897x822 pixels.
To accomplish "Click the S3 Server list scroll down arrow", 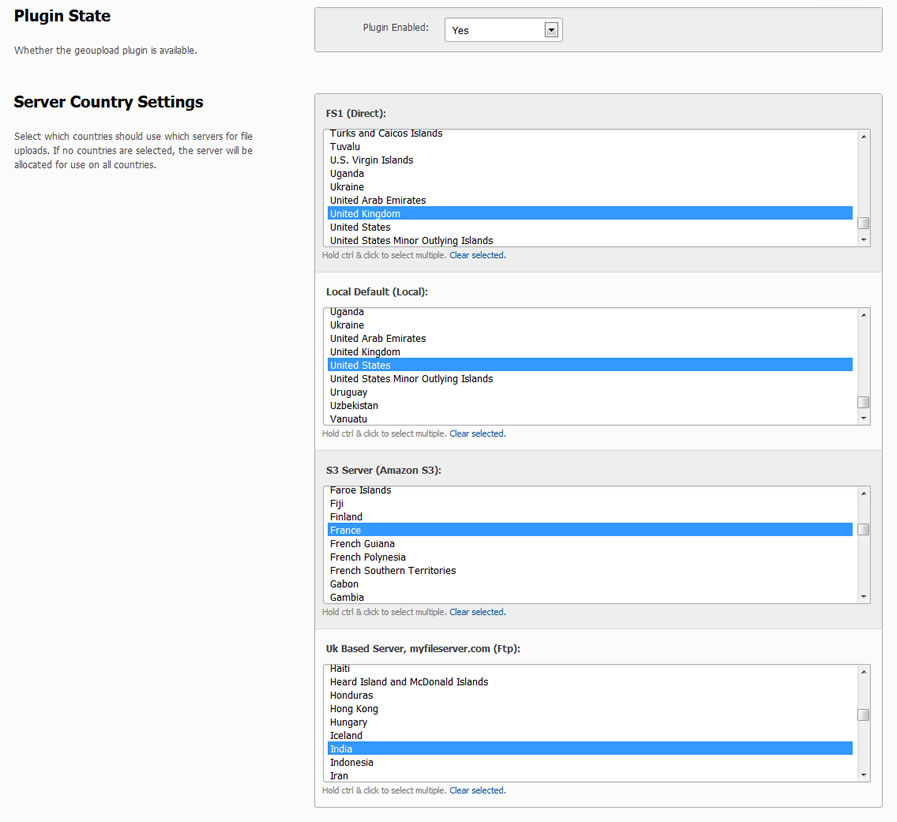I will tap(863, 597).
